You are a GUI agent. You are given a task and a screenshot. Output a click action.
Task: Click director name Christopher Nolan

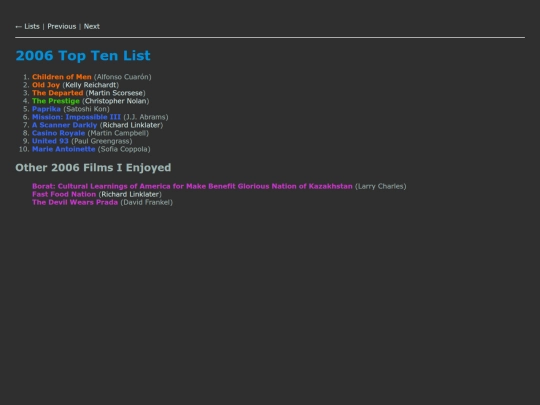[116, 101]
